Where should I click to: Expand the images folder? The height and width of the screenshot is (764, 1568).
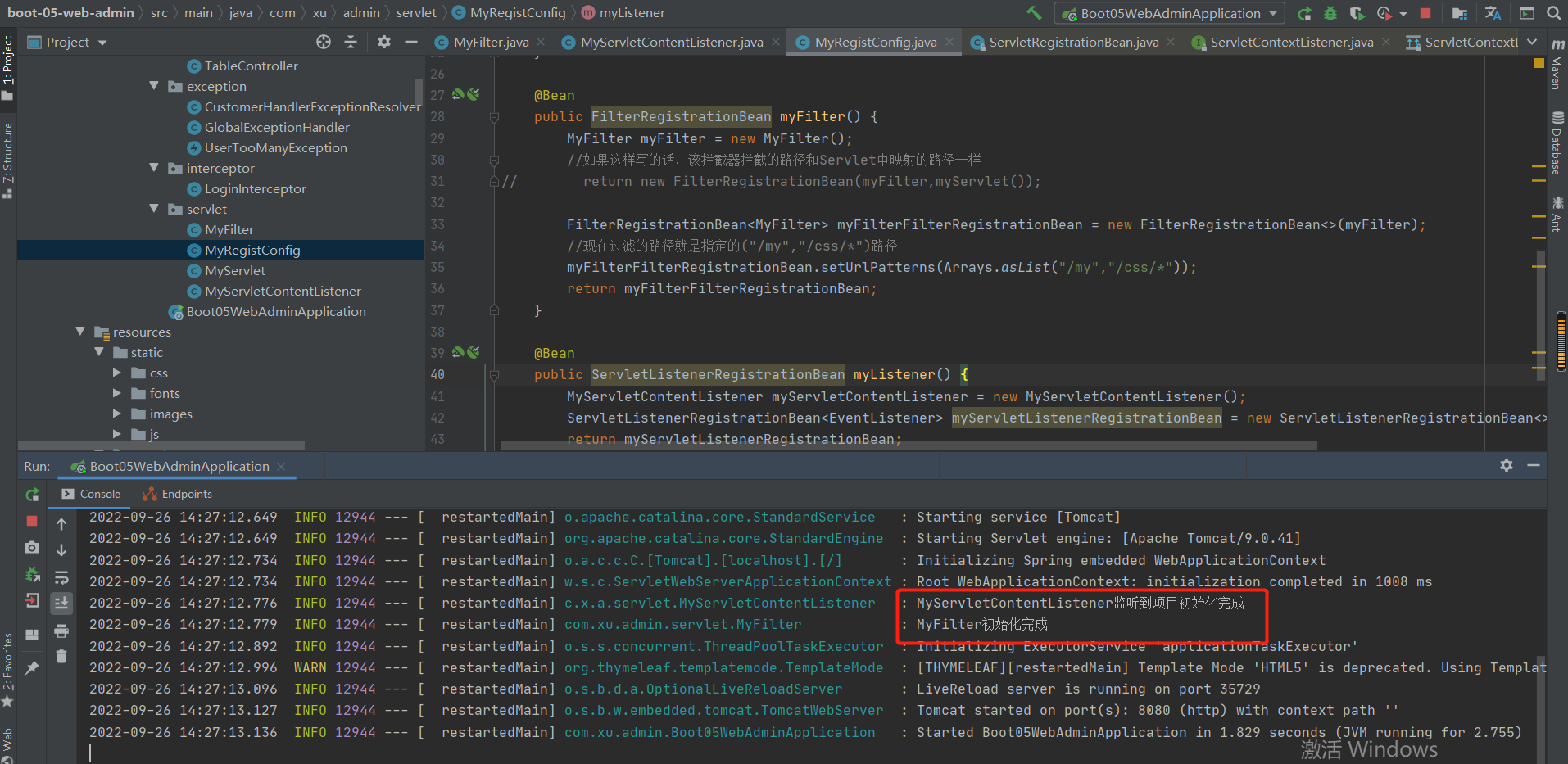point(117,414)
